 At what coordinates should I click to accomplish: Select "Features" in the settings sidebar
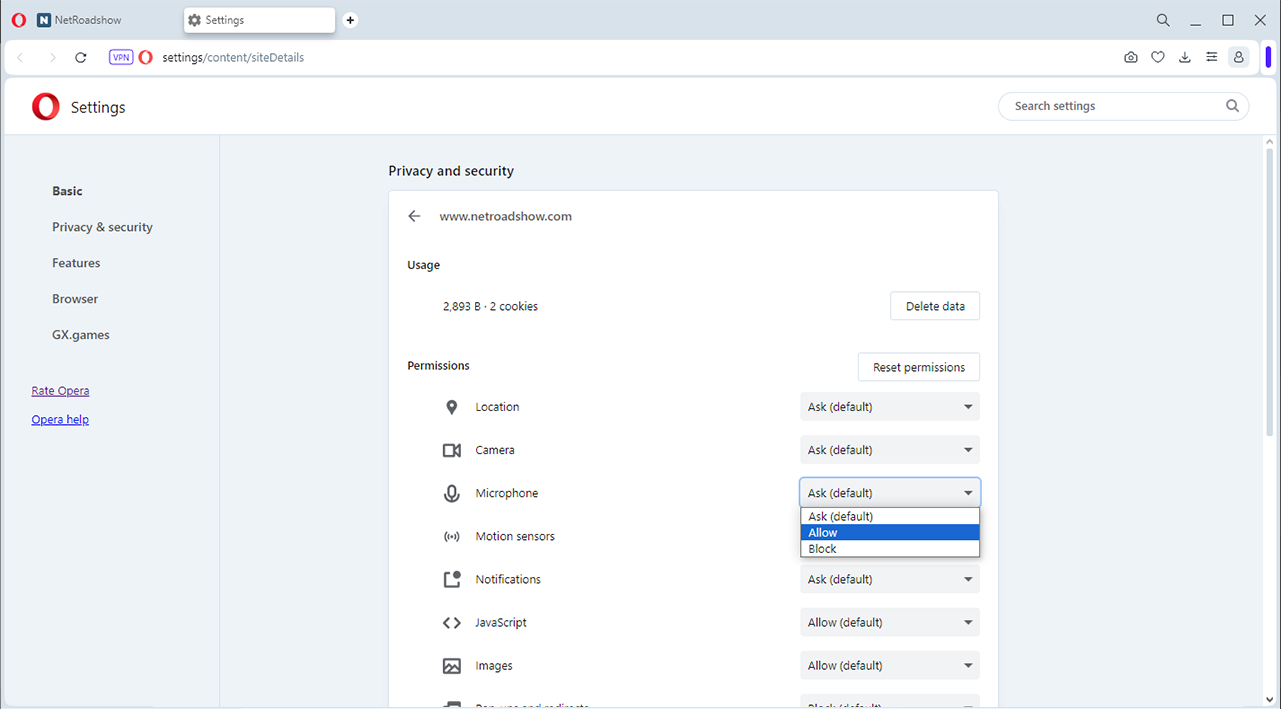click(76, 262)
